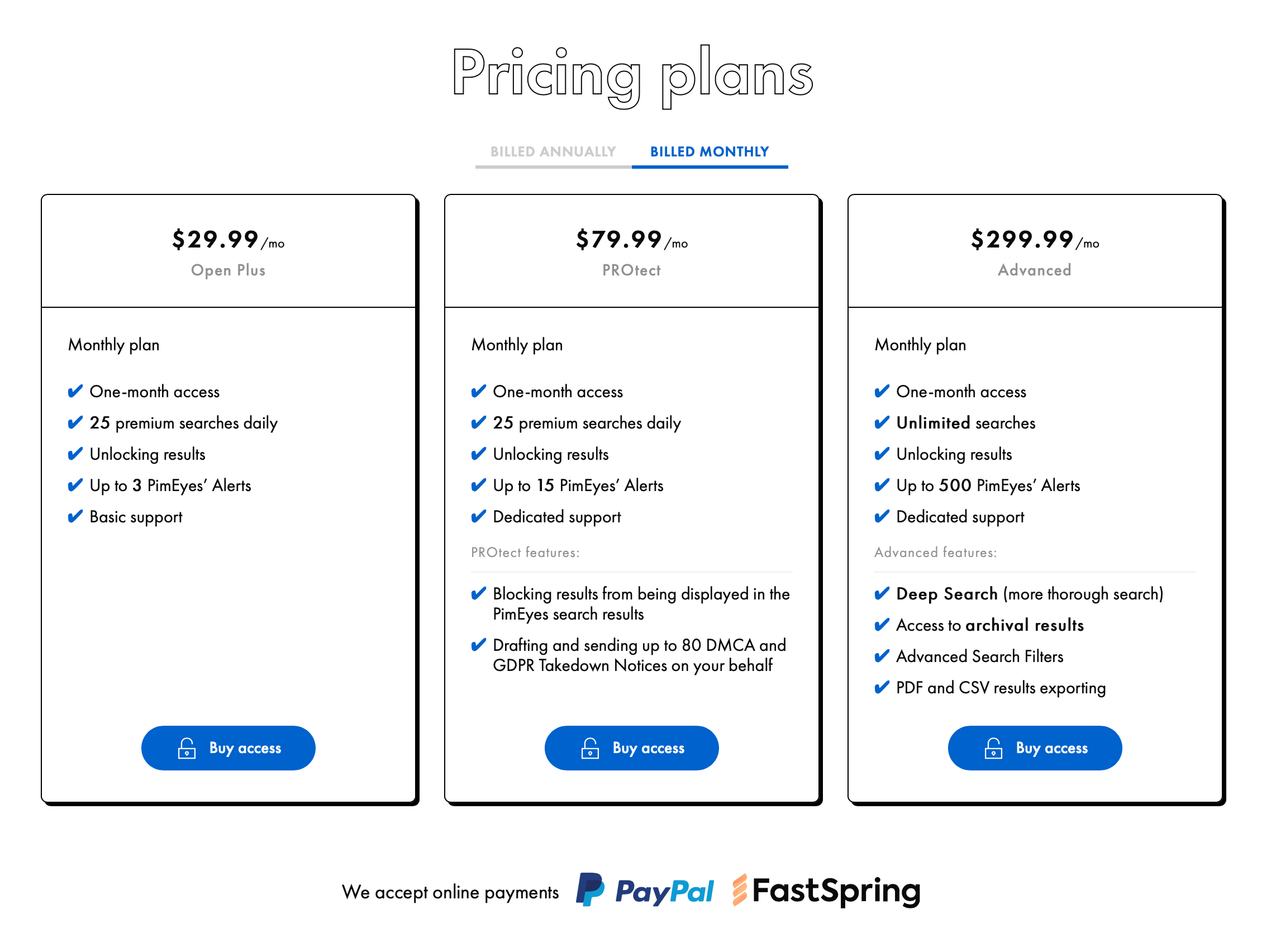Viewport: 1276px width, 952px height.
Task: Select the Billed Monthly tab
Action: 710,152
